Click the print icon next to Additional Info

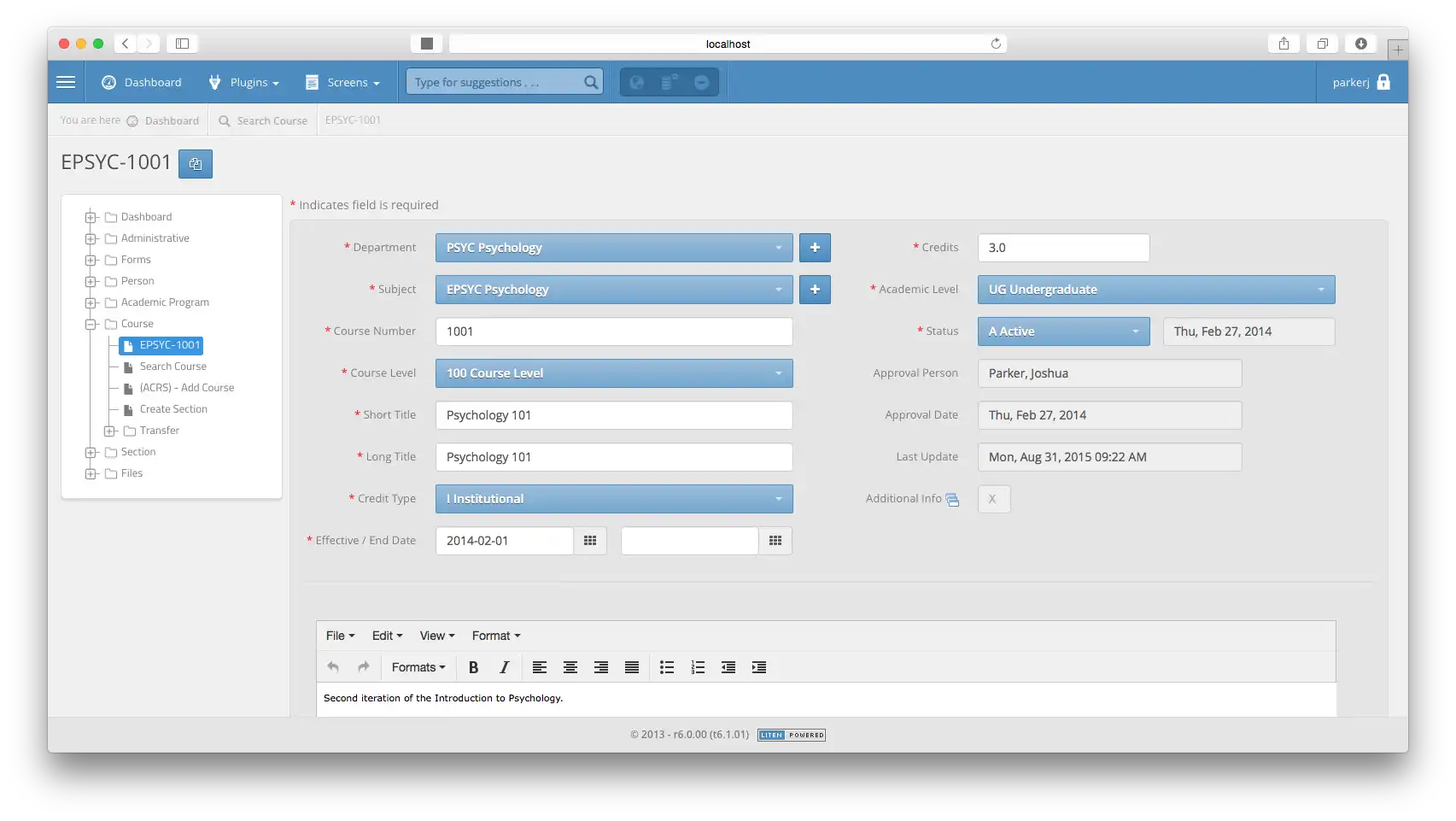tap(952, 499)
